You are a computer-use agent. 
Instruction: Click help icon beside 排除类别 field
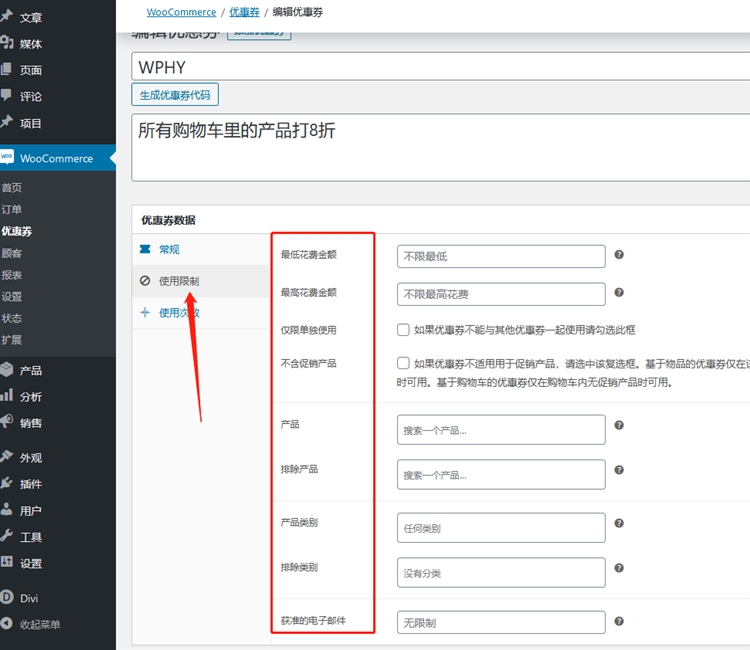pyautogui.click(x=619, y=568)
